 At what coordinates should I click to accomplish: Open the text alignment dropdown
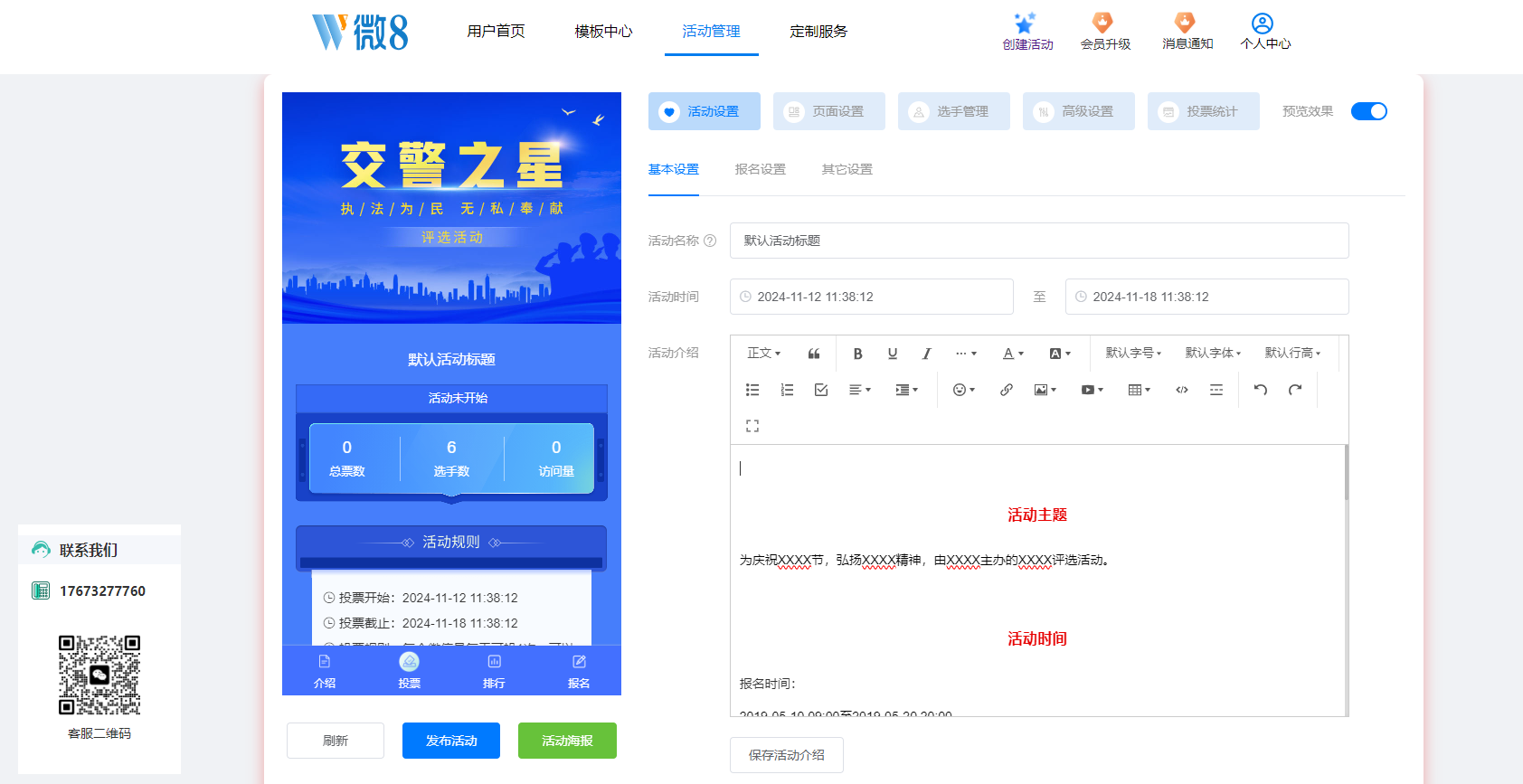click(x=860, y=390)
